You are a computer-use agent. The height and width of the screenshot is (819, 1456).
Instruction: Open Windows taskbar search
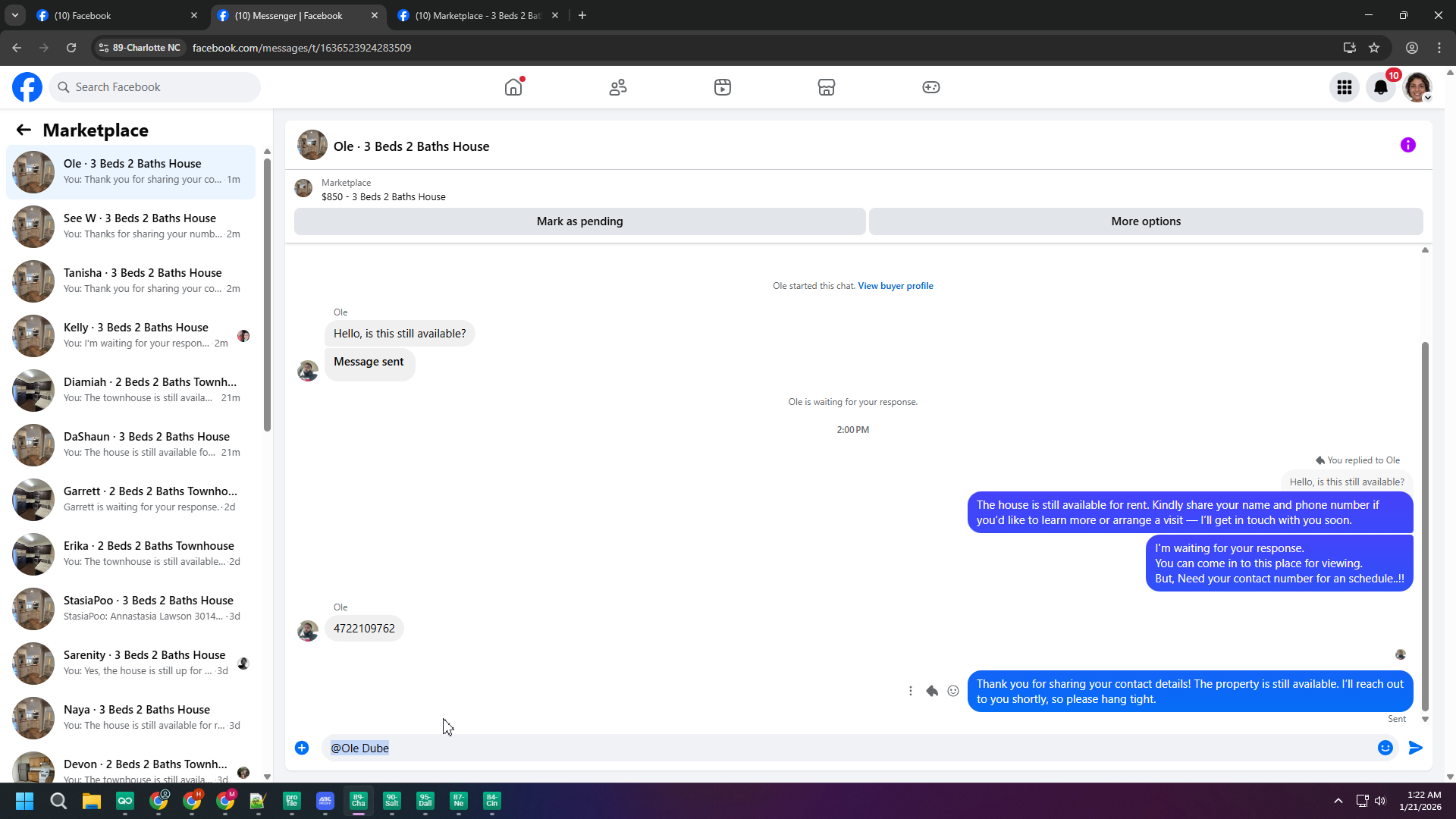pyautogui.click(x=58, y=801)
